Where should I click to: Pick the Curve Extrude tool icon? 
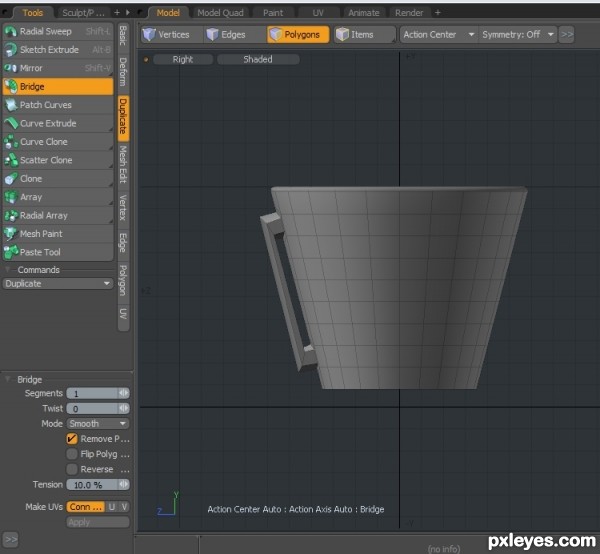tap(11, 123)
